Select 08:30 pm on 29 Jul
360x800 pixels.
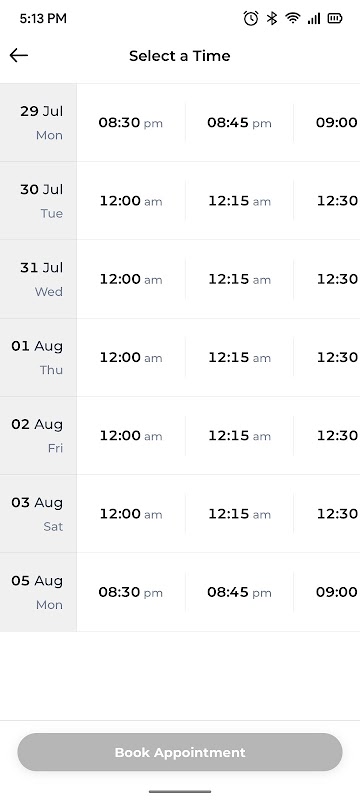[131, 123]
